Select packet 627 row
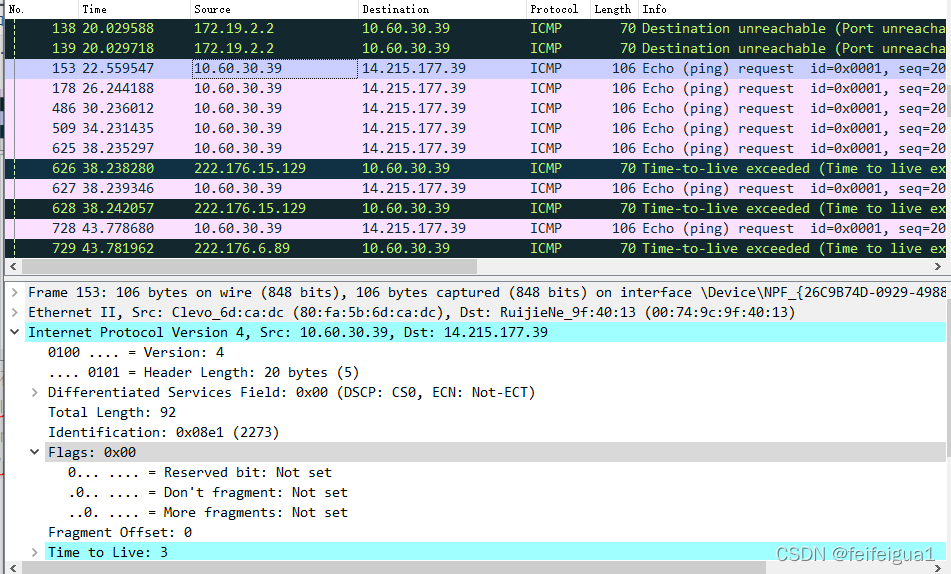951x574 pixels. pos(476,189)
